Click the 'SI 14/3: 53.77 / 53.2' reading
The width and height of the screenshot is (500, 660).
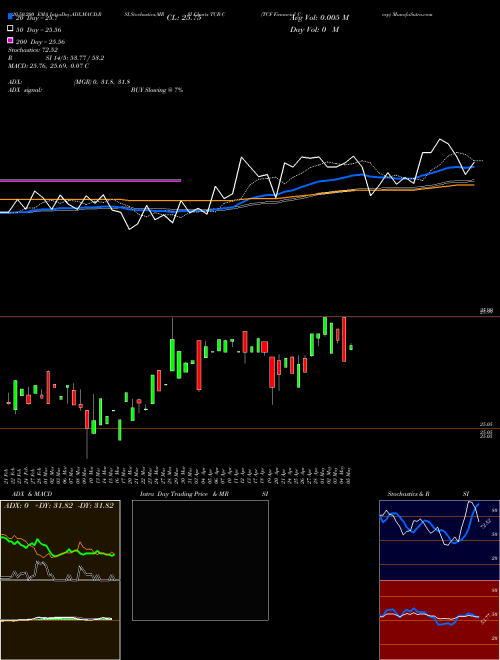(75, 58)
